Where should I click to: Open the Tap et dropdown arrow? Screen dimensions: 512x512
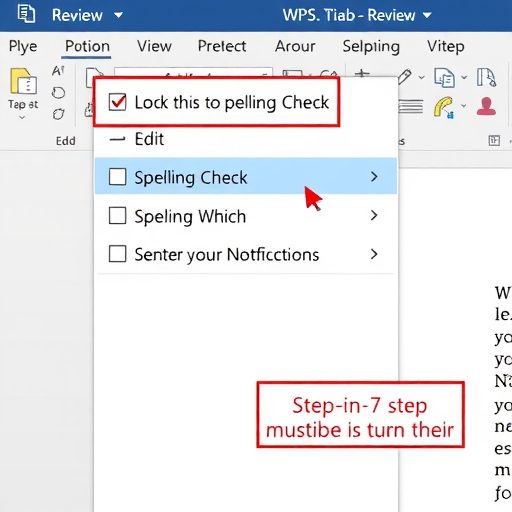pyautogui.click(x=22, y=117)
